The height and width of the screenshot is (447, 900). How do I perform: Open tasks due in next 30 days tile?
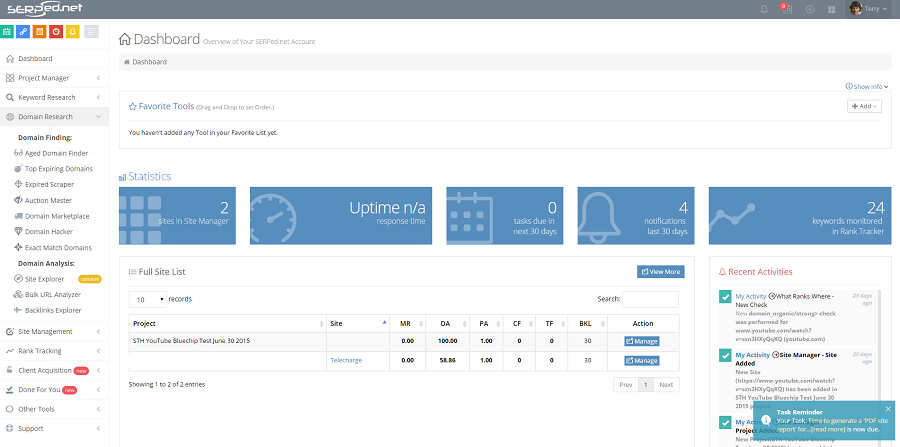pyautogui.click(x=505, y=216)
